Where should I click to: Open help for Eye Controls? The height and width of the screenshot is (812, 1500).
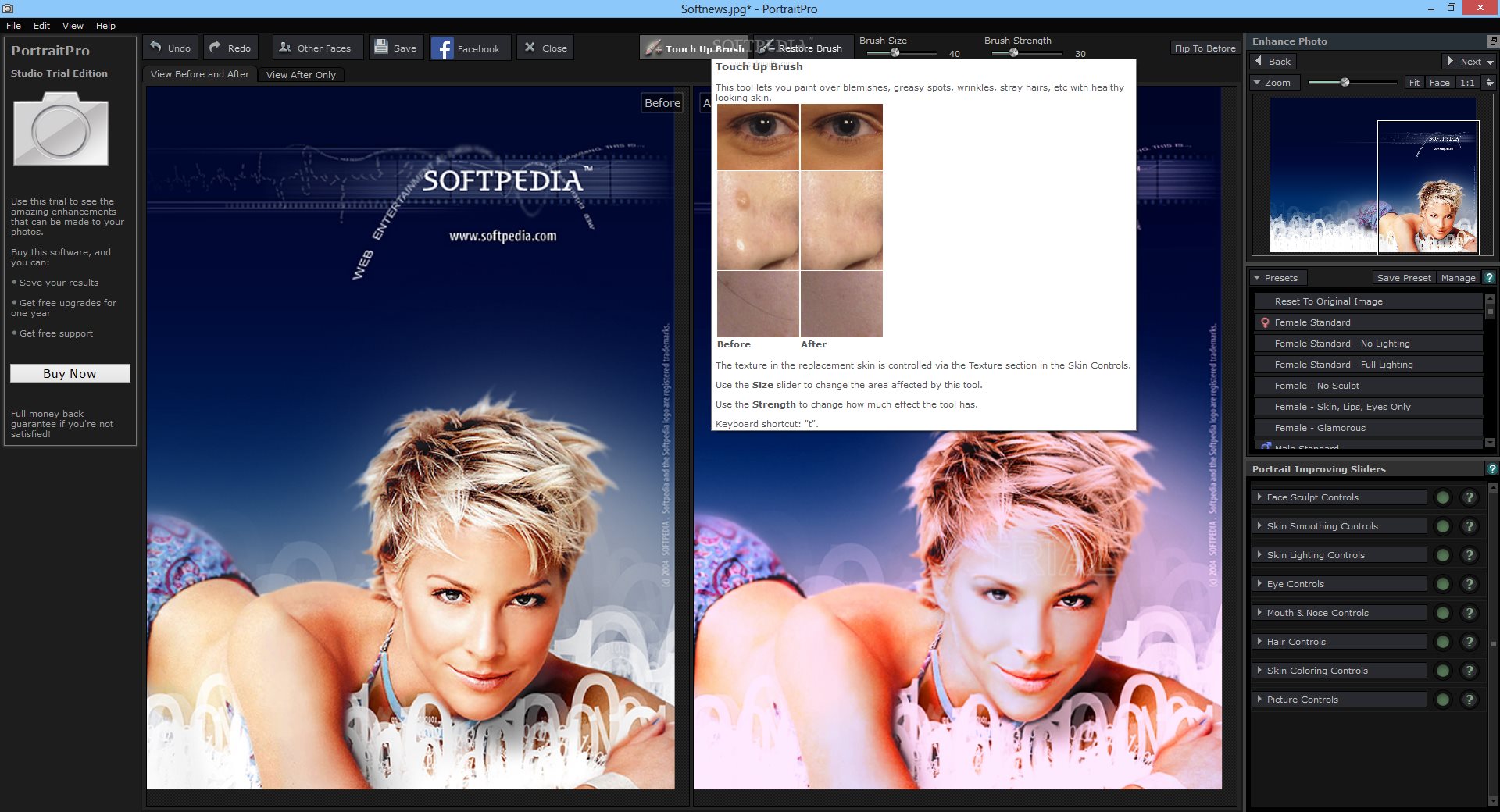1470,584
